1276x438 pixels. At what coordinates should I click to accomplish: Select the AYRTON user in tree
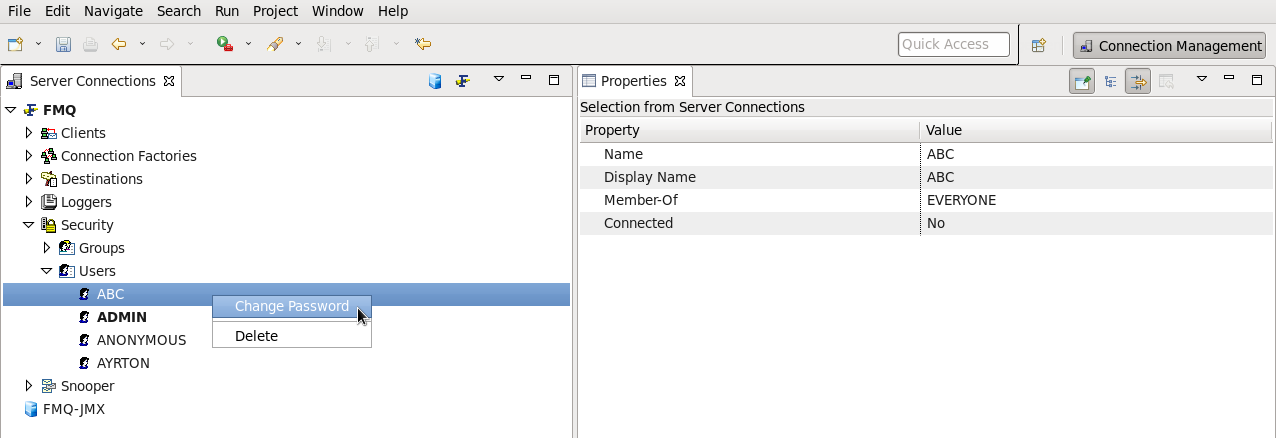123,363
